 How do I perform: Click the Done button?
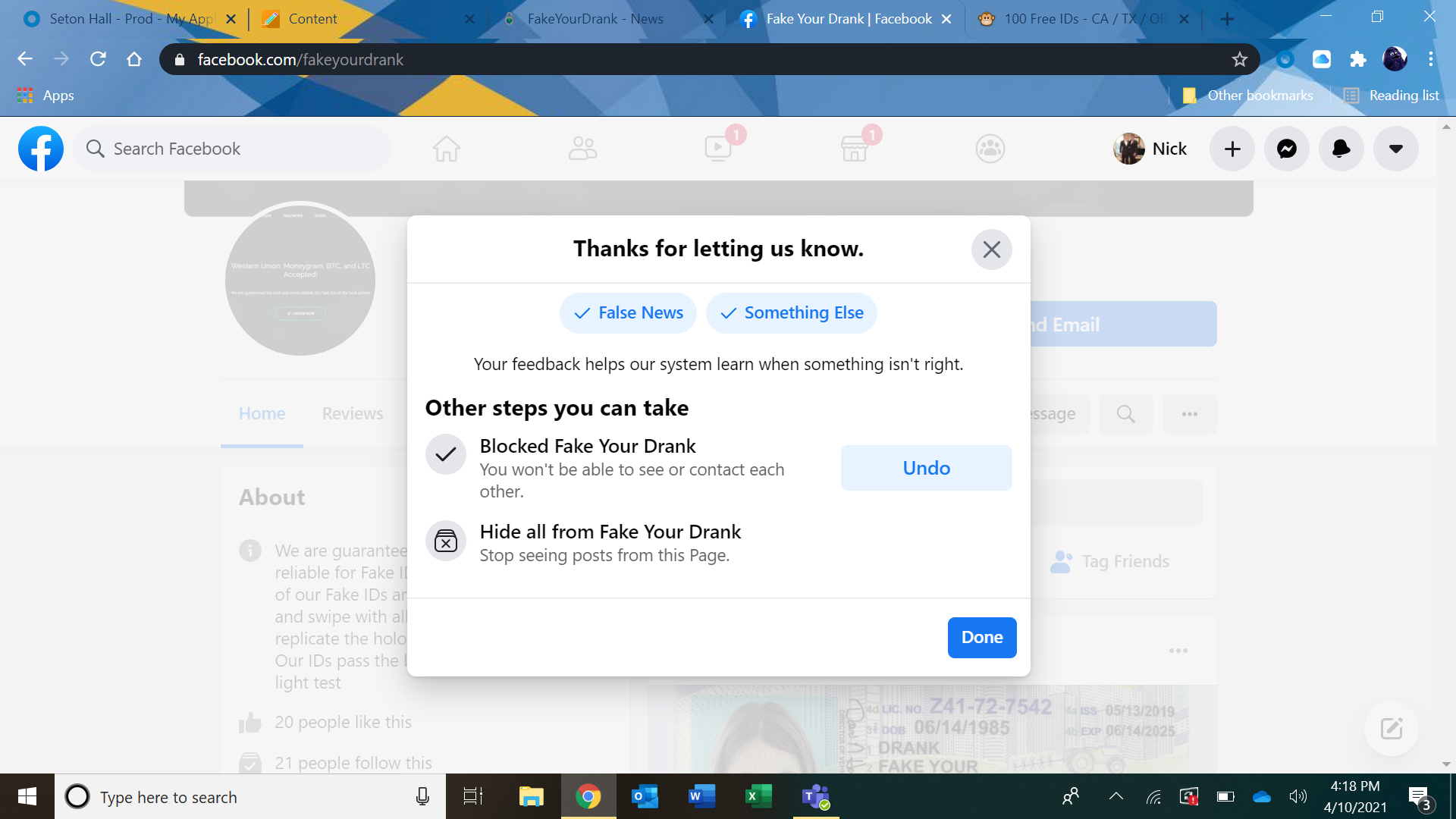981,638
